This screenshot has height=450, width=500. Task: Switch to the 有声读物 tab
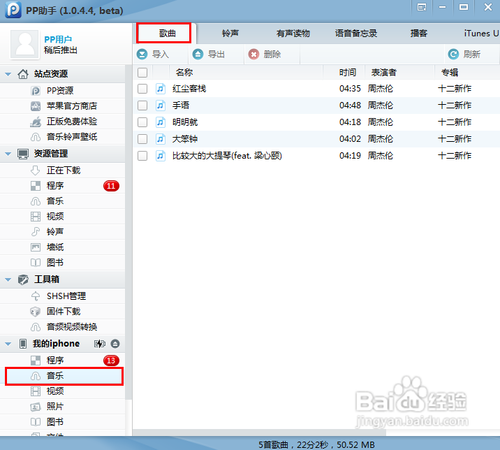(293, 33)
